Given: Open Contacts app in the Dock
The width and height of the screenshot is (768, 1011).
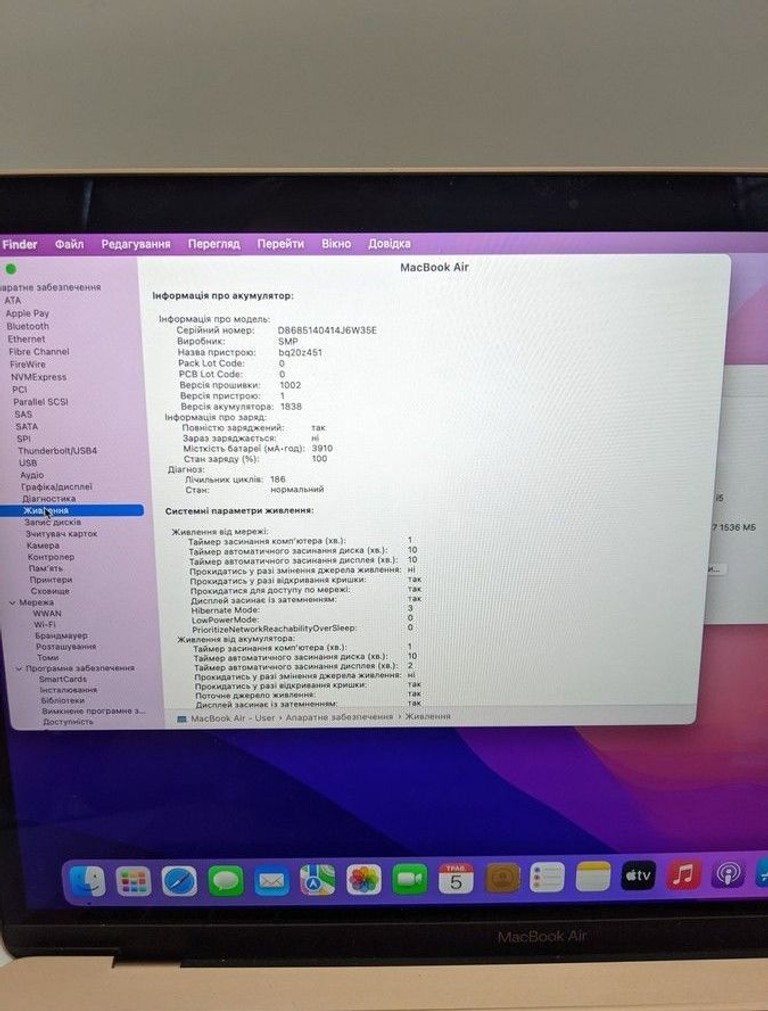Looking at the screenshot, I should (x=502, y=878).
